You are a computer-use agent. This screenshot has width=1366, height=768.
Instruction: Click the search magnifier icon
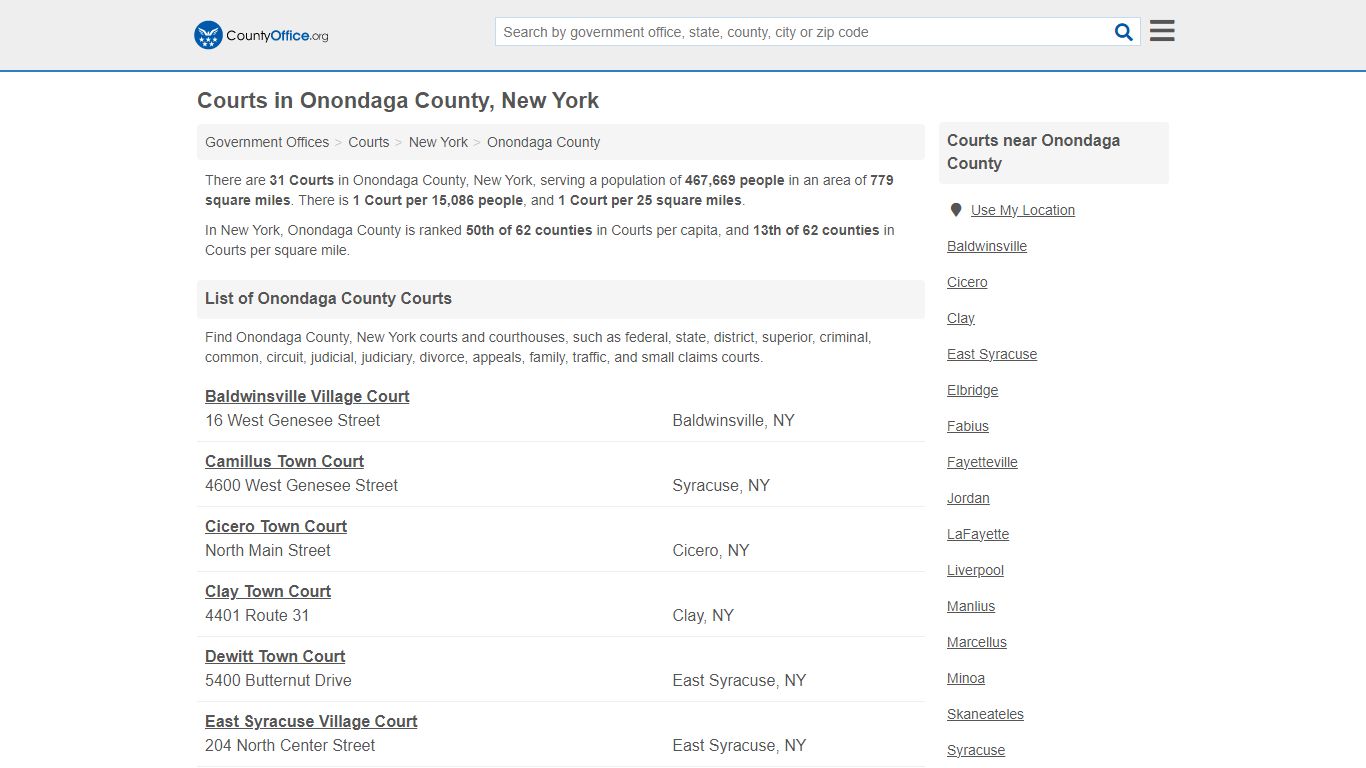[x=1124, y=32]
